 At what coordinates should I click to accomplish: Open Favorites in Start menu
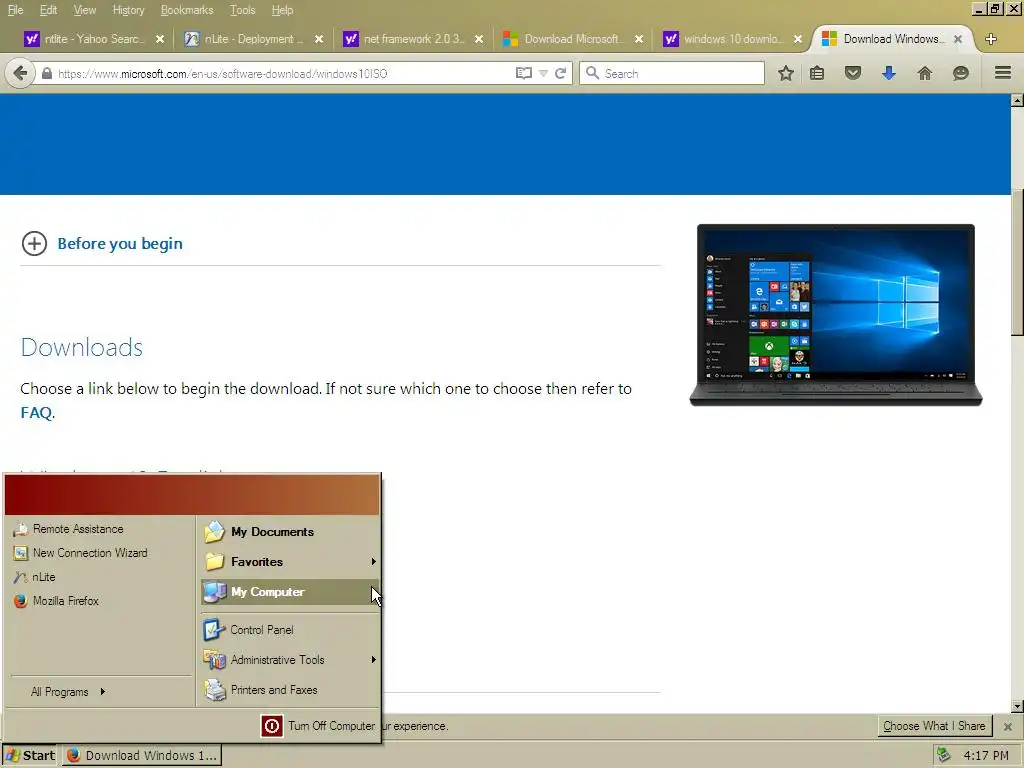290,562
